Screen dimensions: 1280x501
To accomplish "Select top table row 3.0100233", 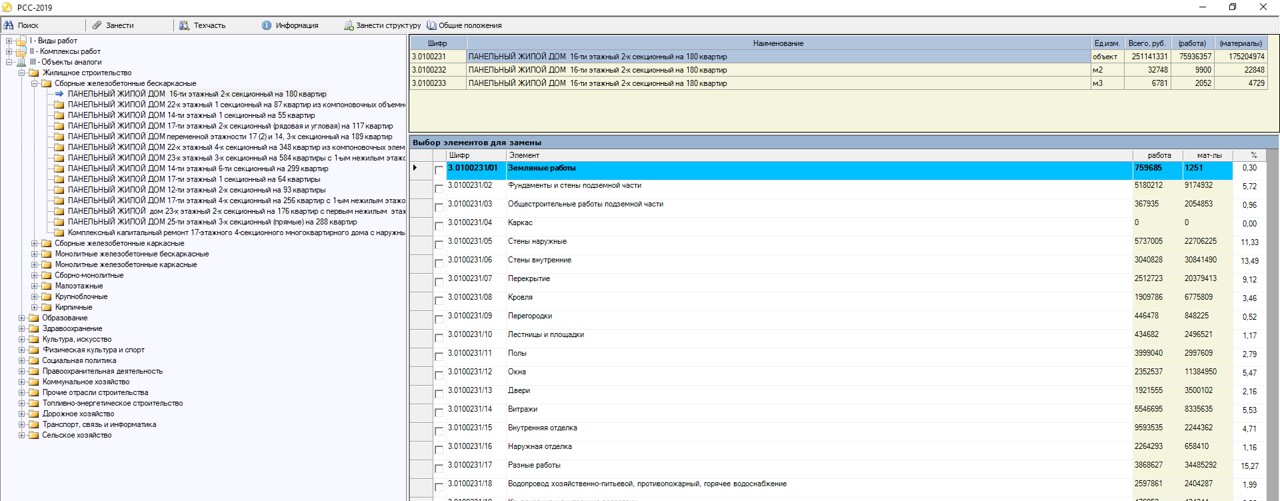I will (x=839, y=83).
